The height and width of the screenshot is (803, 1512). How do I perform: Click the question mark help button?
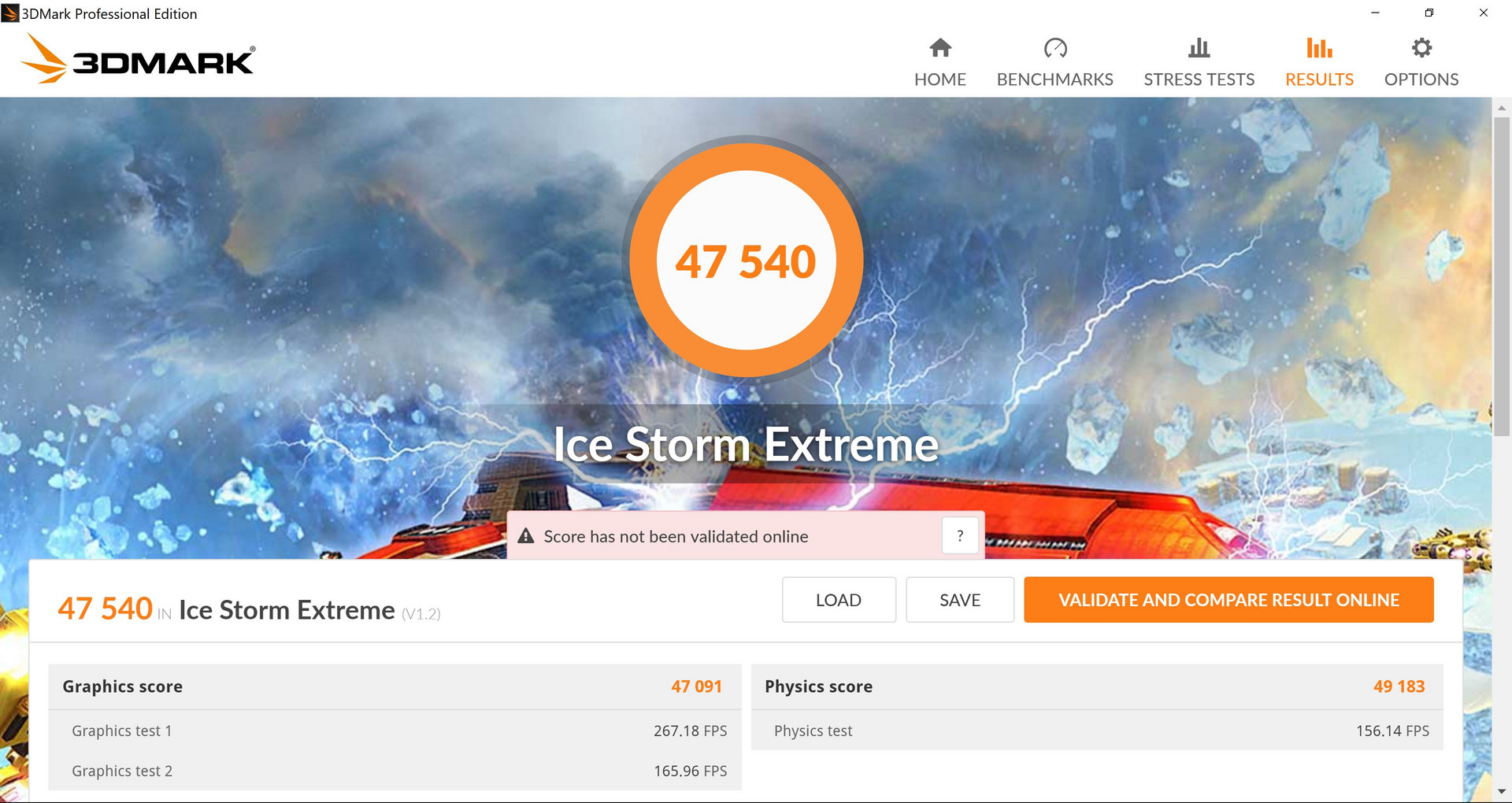pos(960,536)
